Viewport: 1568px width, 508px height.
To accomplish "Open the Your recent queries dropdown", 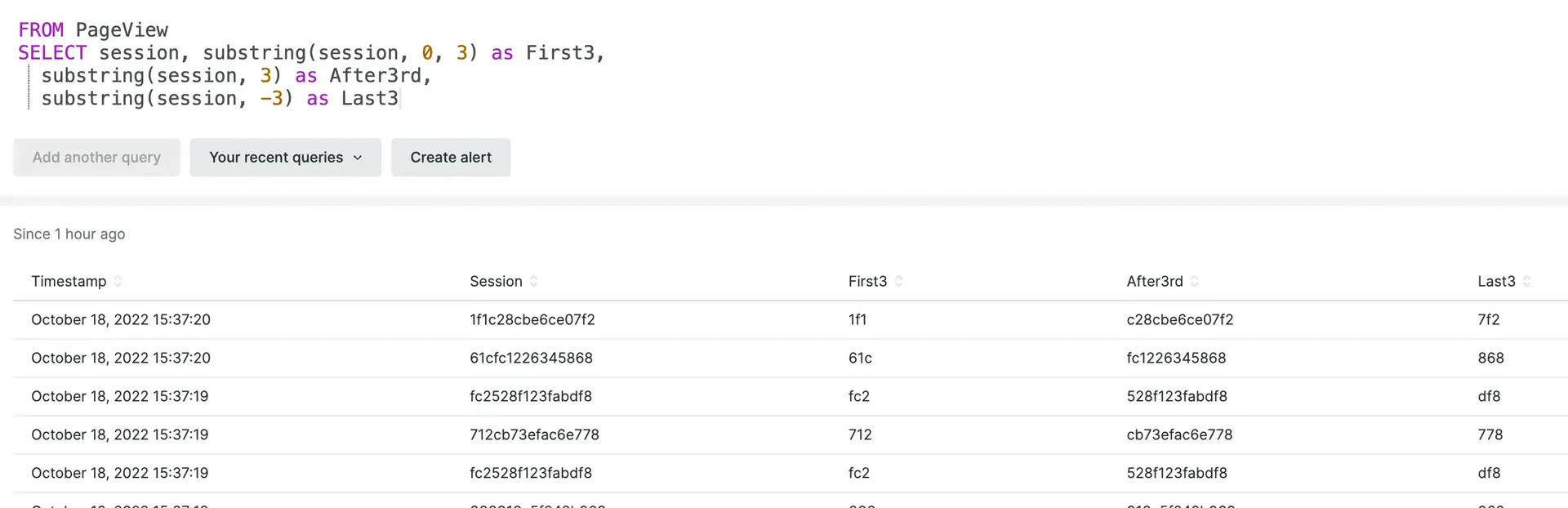I will [285, 157].
